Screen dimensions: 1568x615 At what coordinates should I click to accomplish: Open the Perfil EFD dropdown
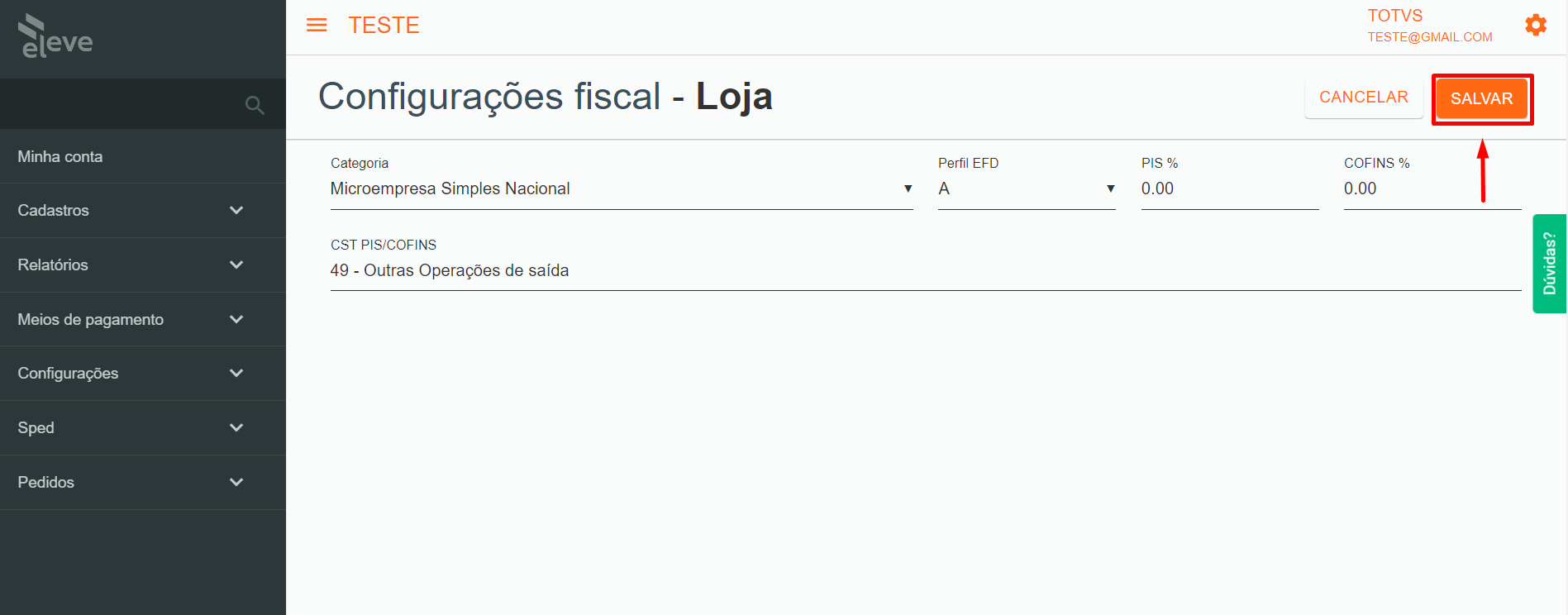pos(1027,189)
